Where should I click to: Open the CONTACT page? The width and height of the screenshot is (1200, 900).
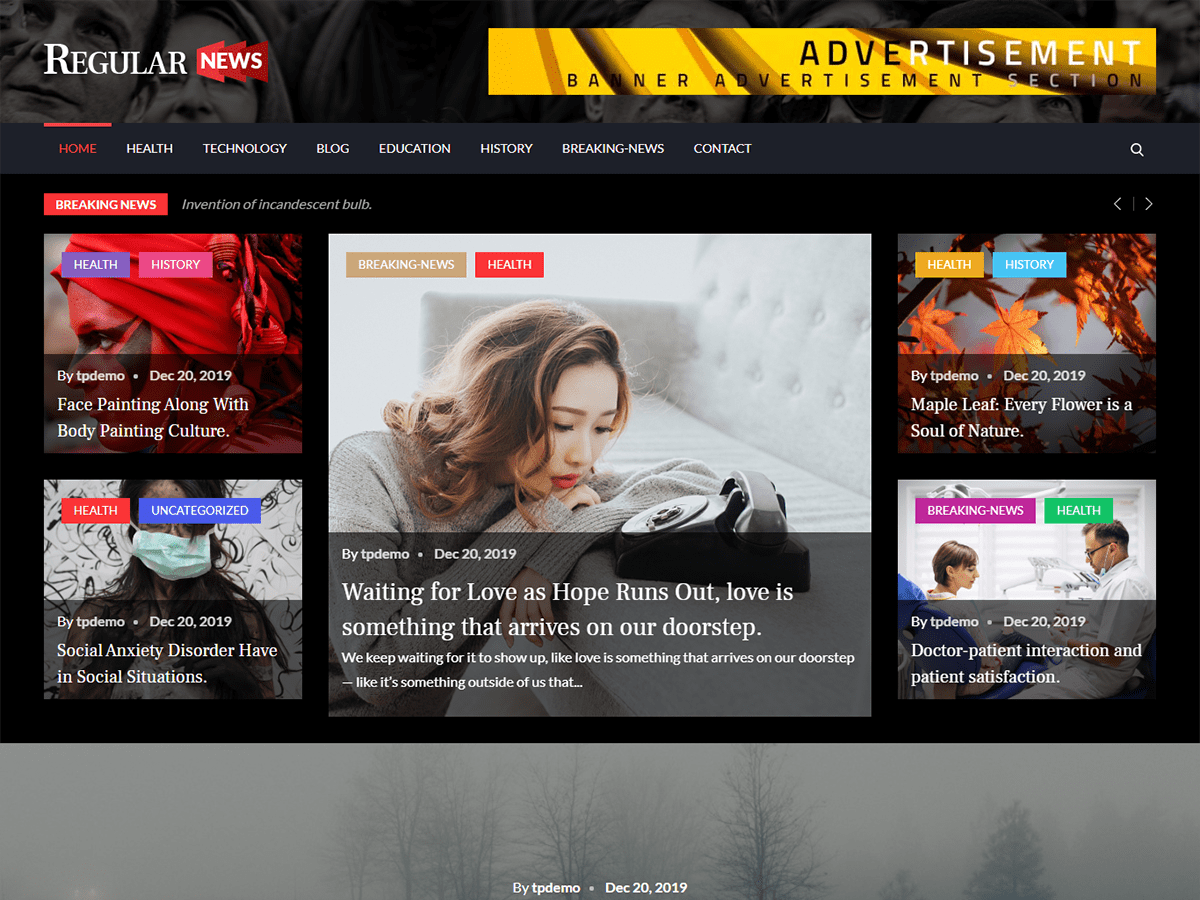(x=722, y=148)
